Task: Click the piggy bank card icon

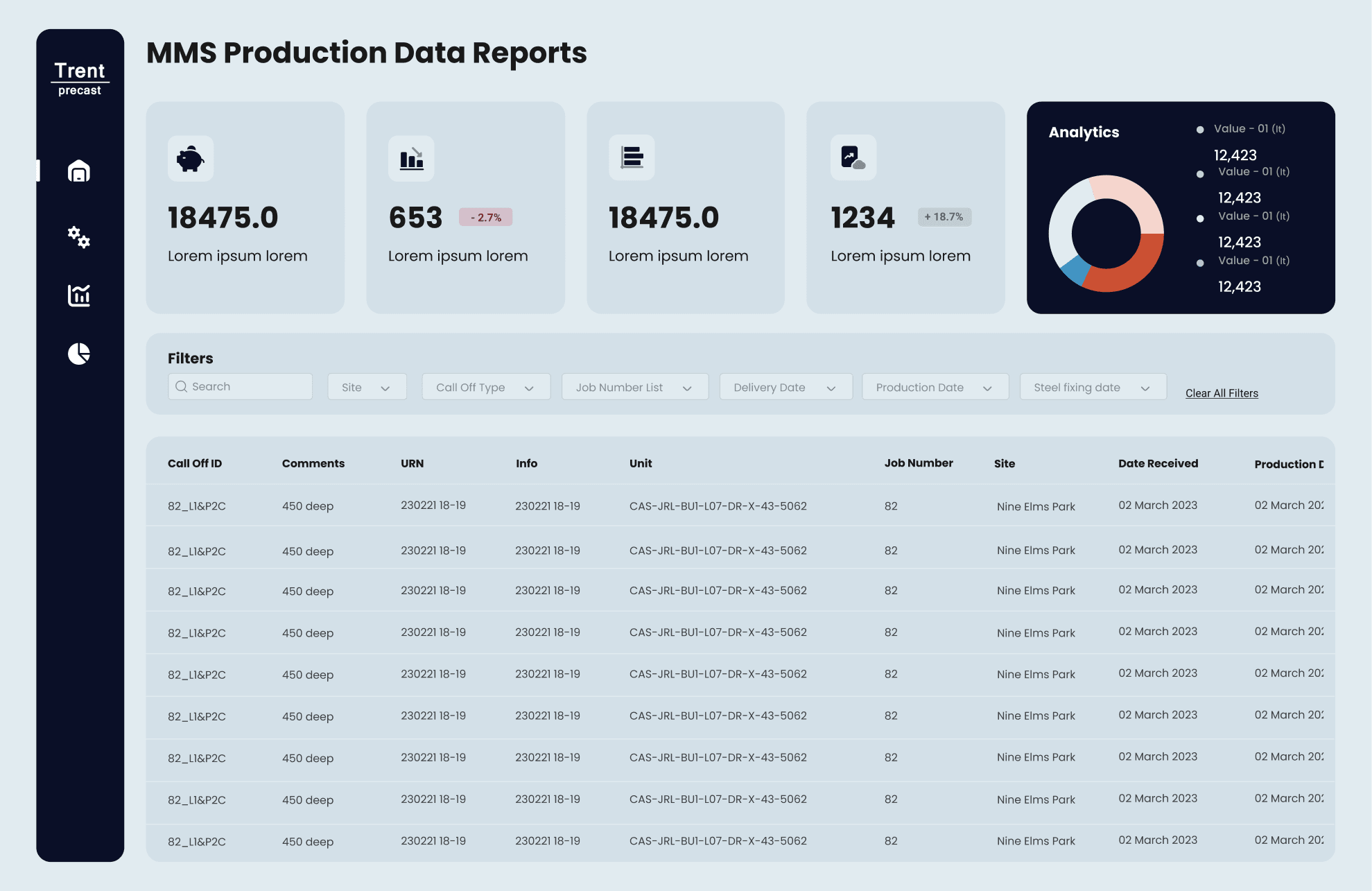Action: click(191, 159)
